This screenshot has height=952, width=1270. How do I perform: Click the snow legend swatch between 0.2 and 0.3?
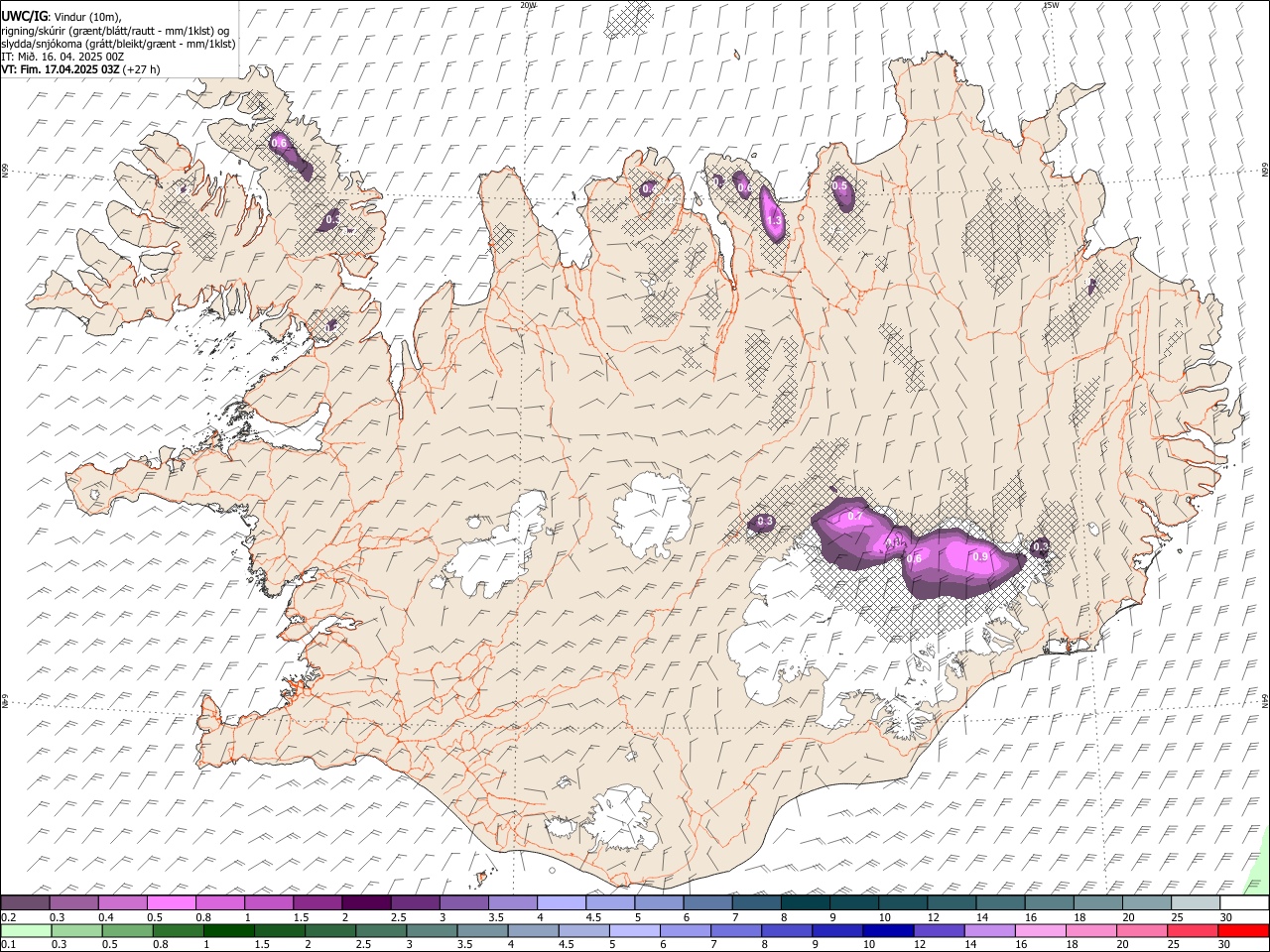[x=25, y=902]
